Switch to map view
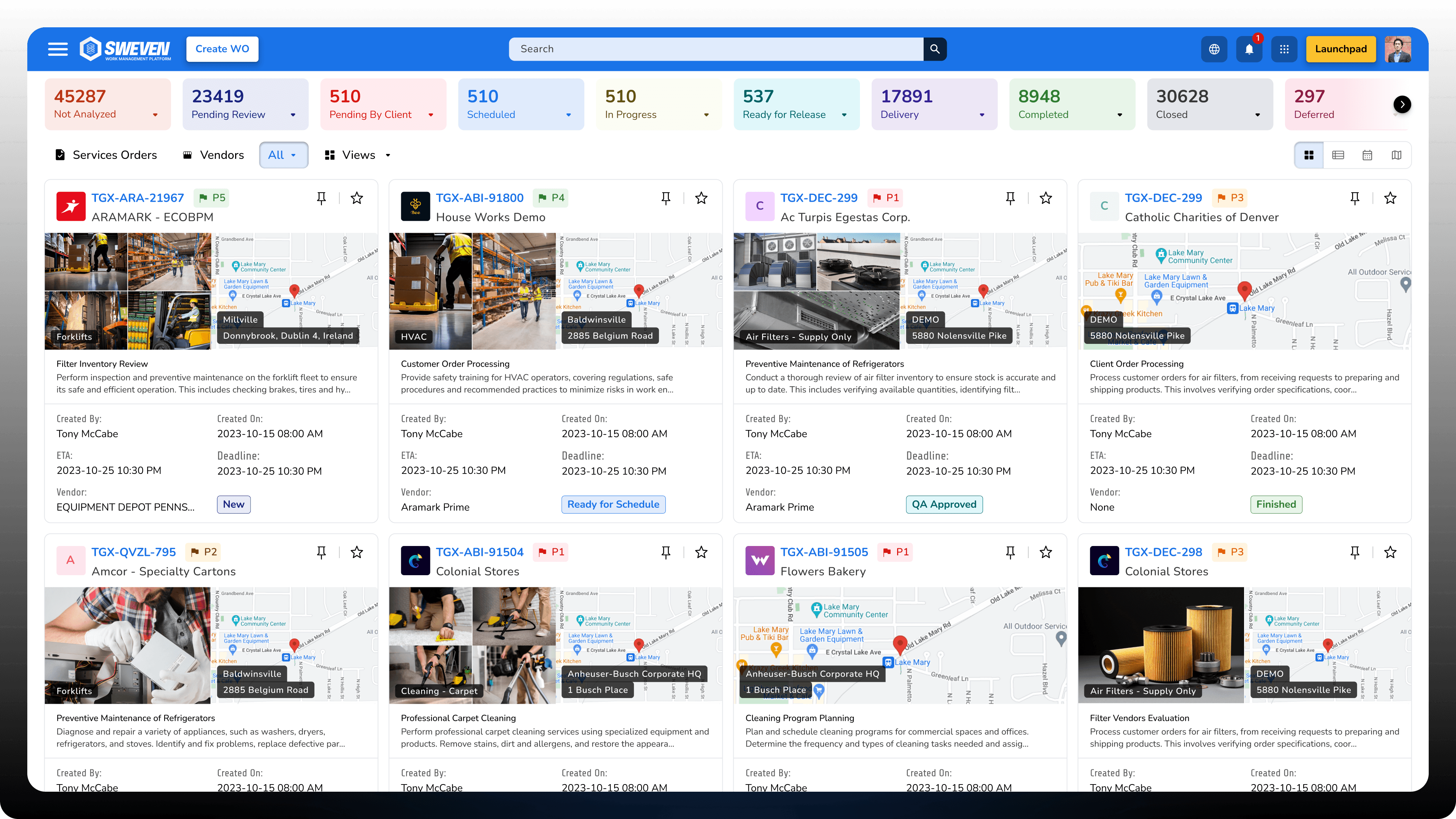1456x819 pixels. click(1396, 155)
